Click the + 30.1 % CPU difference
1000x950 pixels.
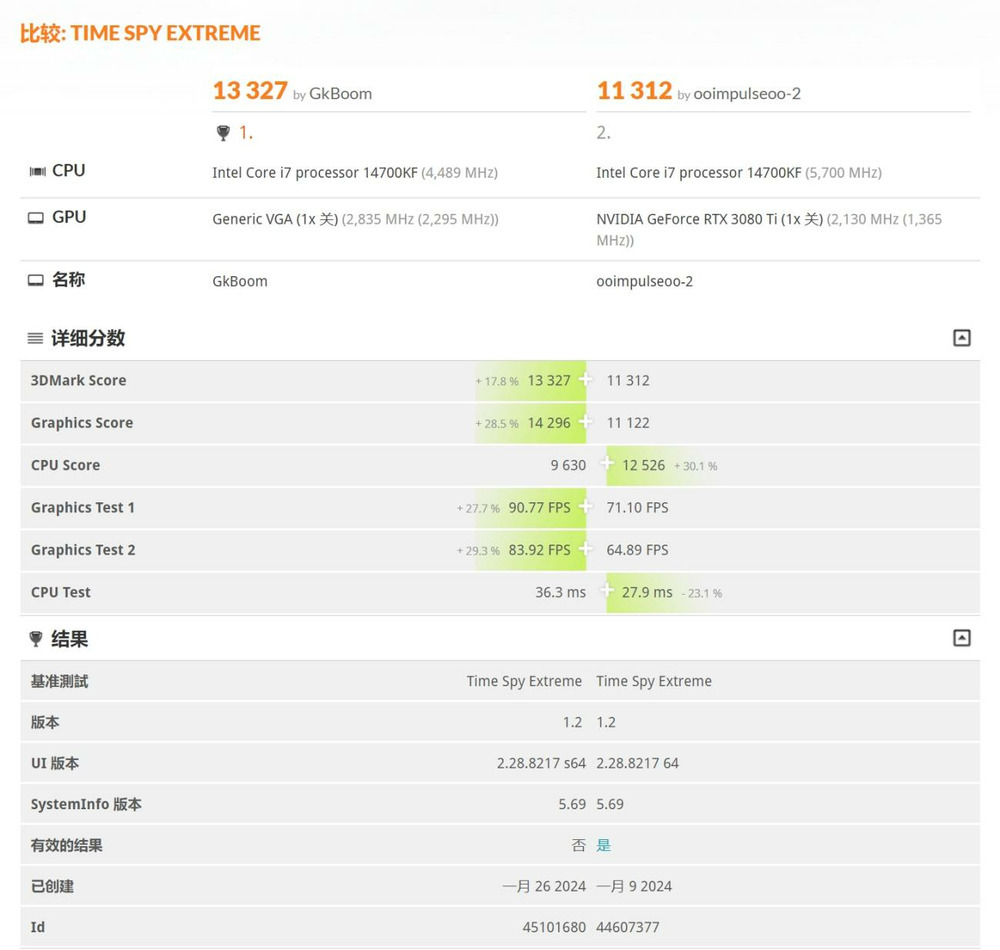tap(696, 466)
